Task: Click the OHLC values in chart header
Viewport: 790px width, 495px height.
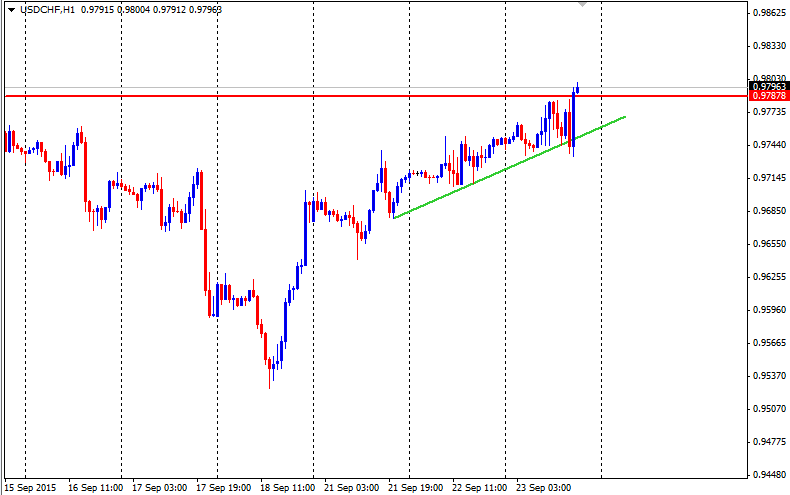Action: pyautogui.click(x=151, y=10)
